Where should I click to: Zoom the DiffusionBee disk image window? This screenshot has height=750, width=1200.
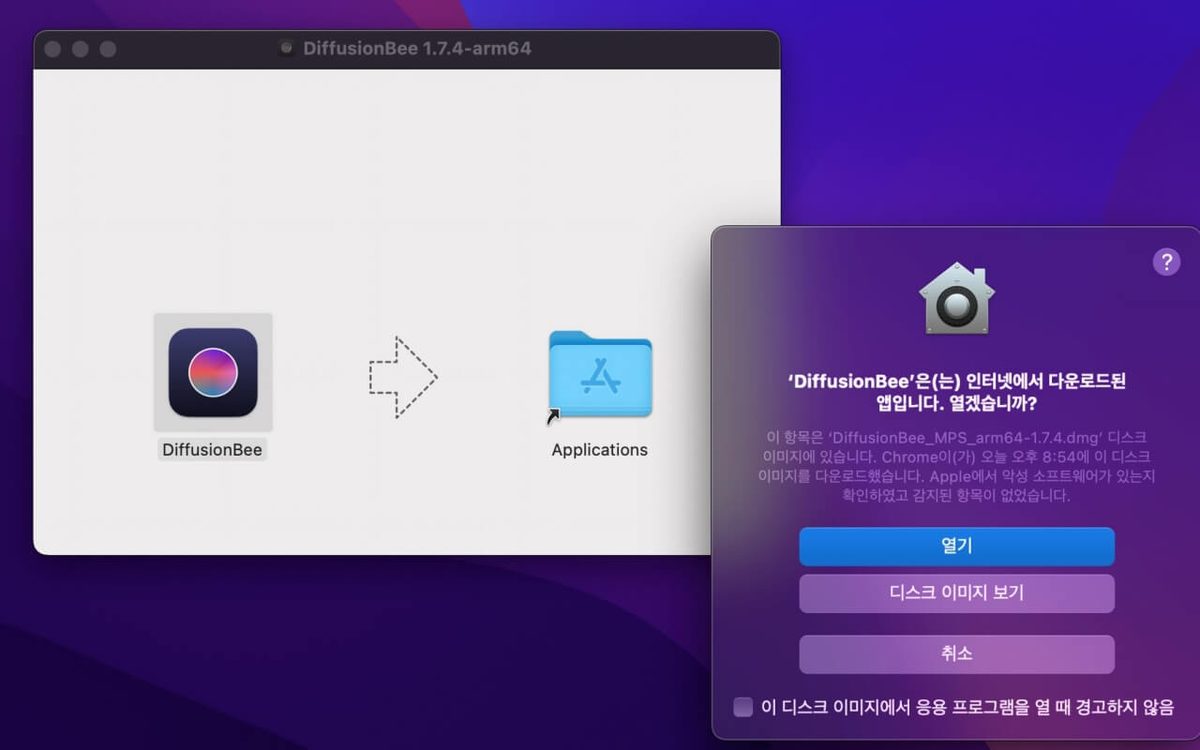click(107, 49)
